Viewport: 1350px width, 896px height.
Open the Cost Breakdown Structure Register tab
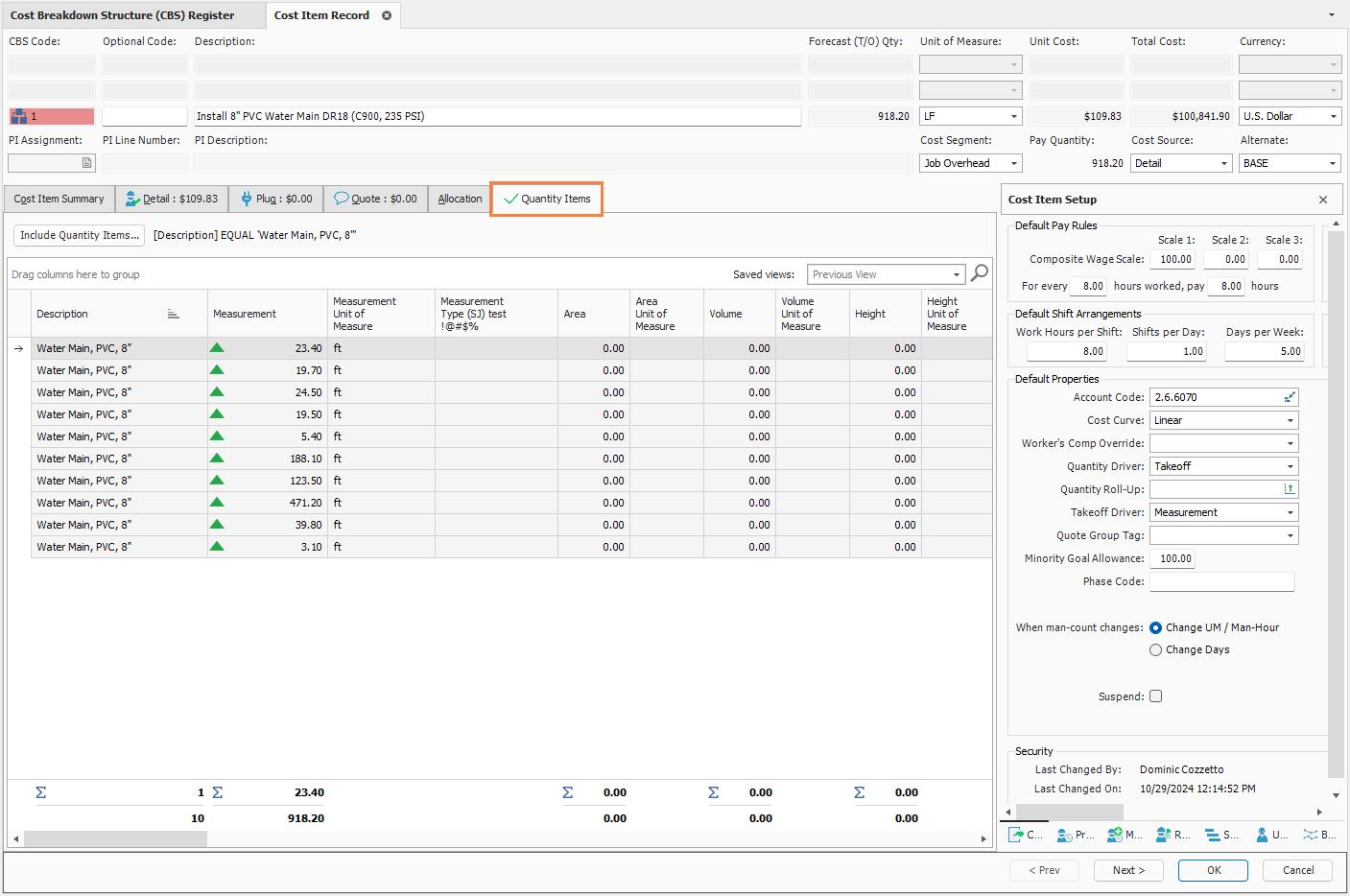[x=122, y=15]
